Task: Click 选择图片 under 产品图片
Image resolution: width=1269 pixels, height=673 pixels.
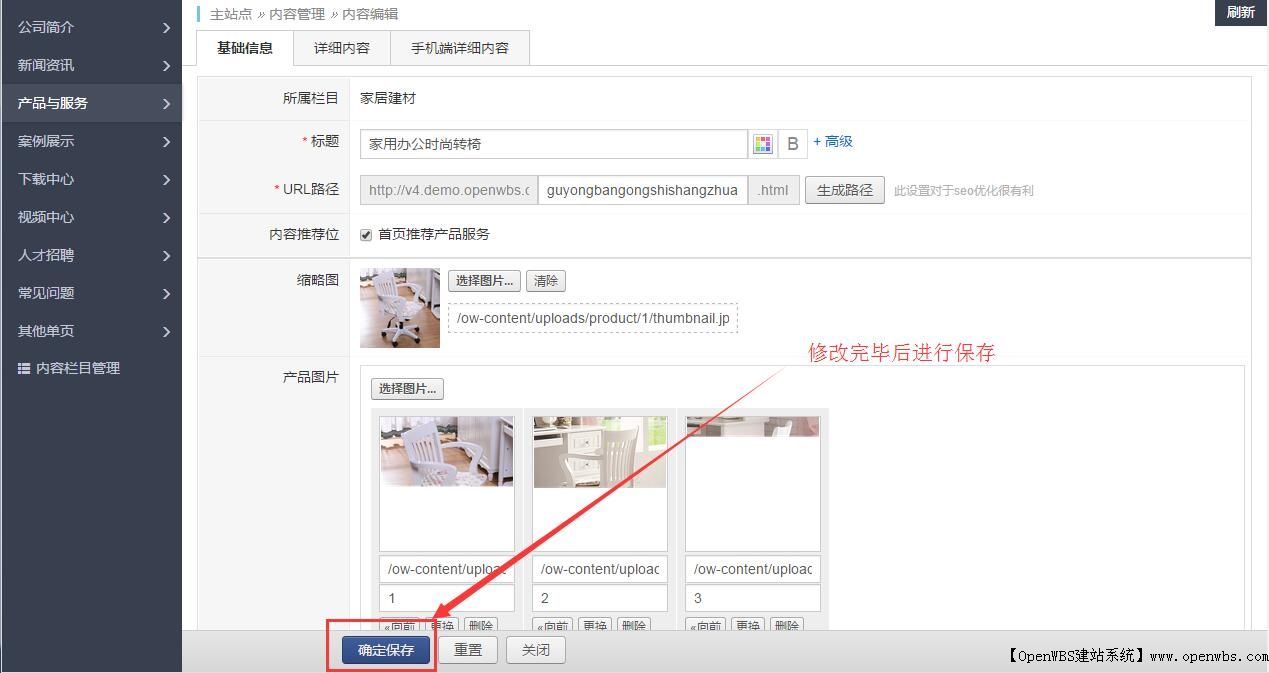Action: pos(407,388)
